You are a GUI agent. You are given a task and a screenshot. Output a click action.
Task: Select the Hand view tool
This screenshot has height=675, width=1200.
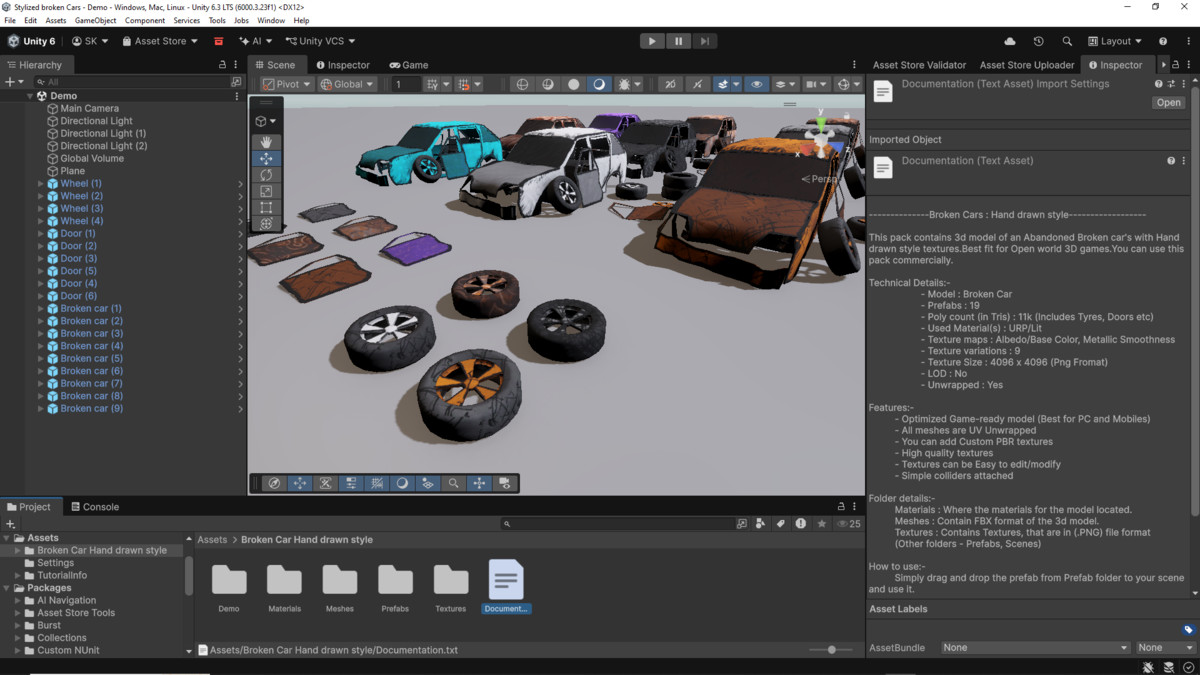tap(266, 142)
